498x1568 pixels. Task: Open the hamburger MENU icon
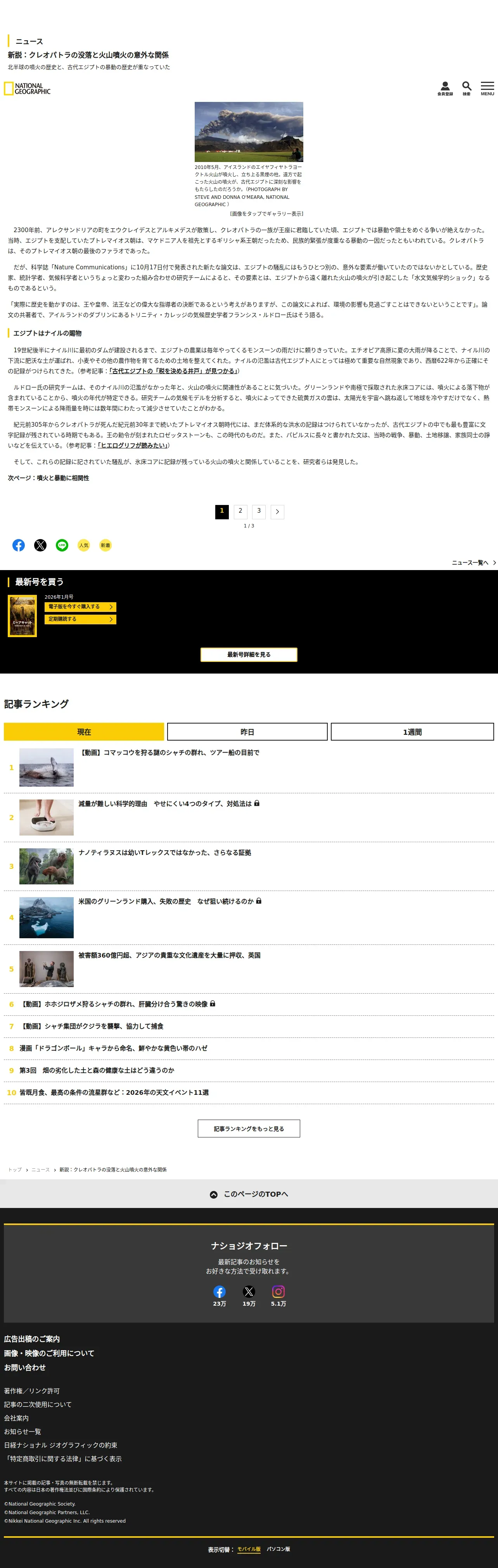[x=487, y=88]
